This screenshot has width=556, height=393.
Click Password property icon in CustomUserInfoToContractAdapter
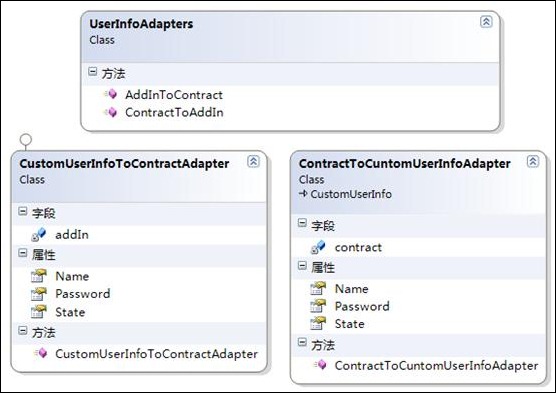coord(39,294)
